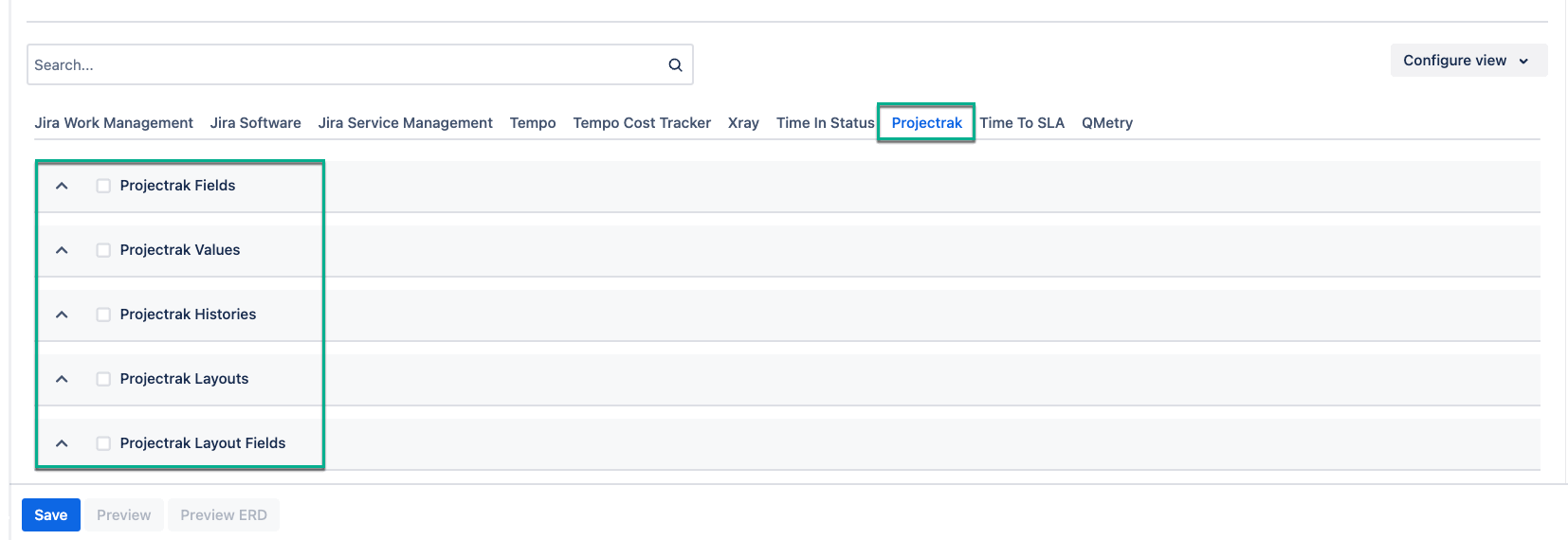Screen dimensions: 1568x540
Task: Click the Projectrak Fields label
Action: pos(177,186)
